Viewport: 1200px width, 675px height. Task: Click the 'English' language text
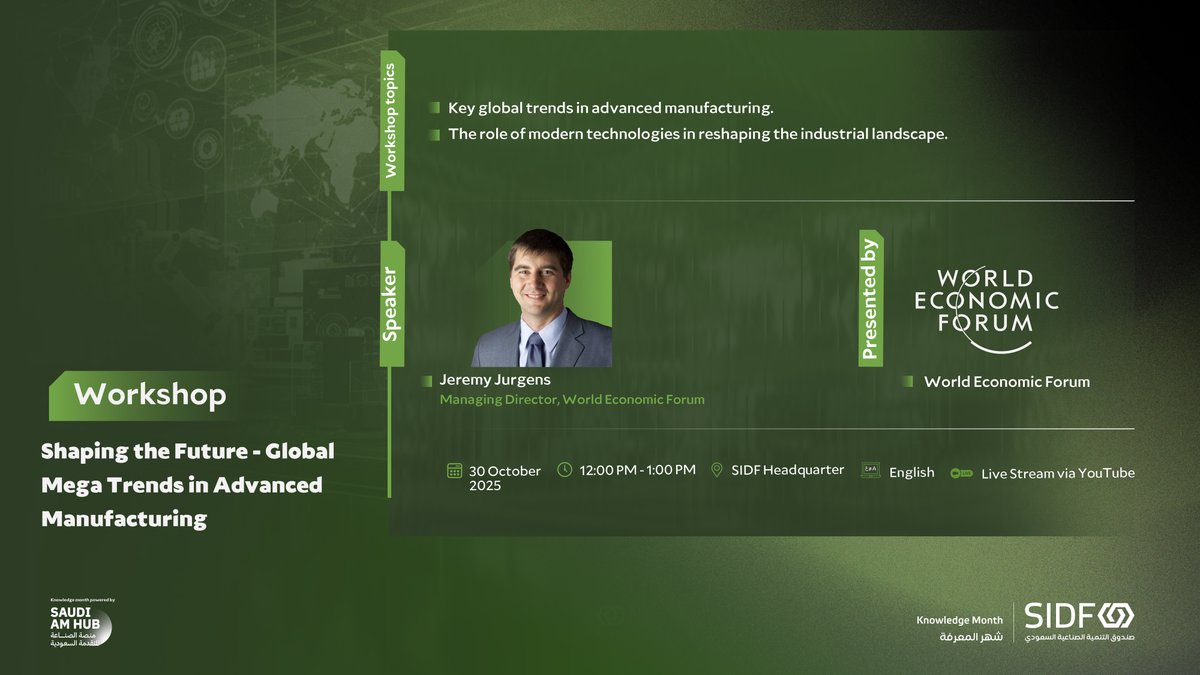[912, 472]
